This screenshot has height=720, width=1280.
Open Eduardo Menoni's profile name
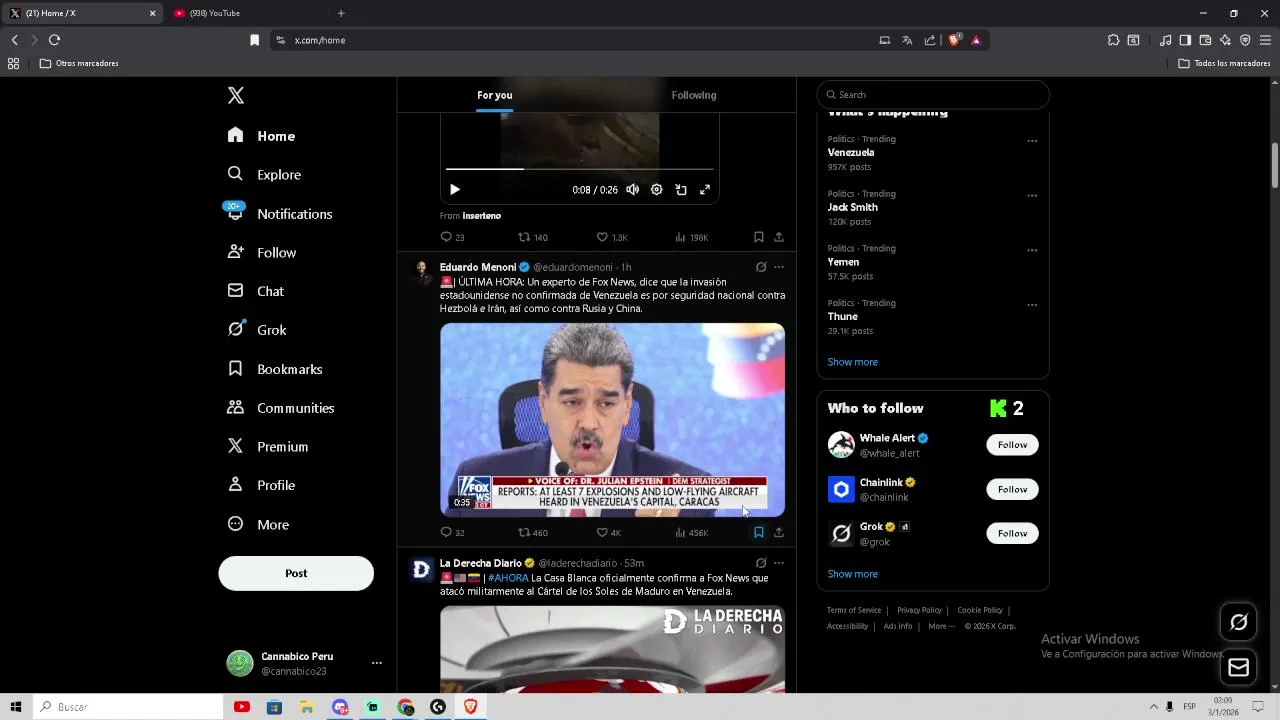(478, 267)
